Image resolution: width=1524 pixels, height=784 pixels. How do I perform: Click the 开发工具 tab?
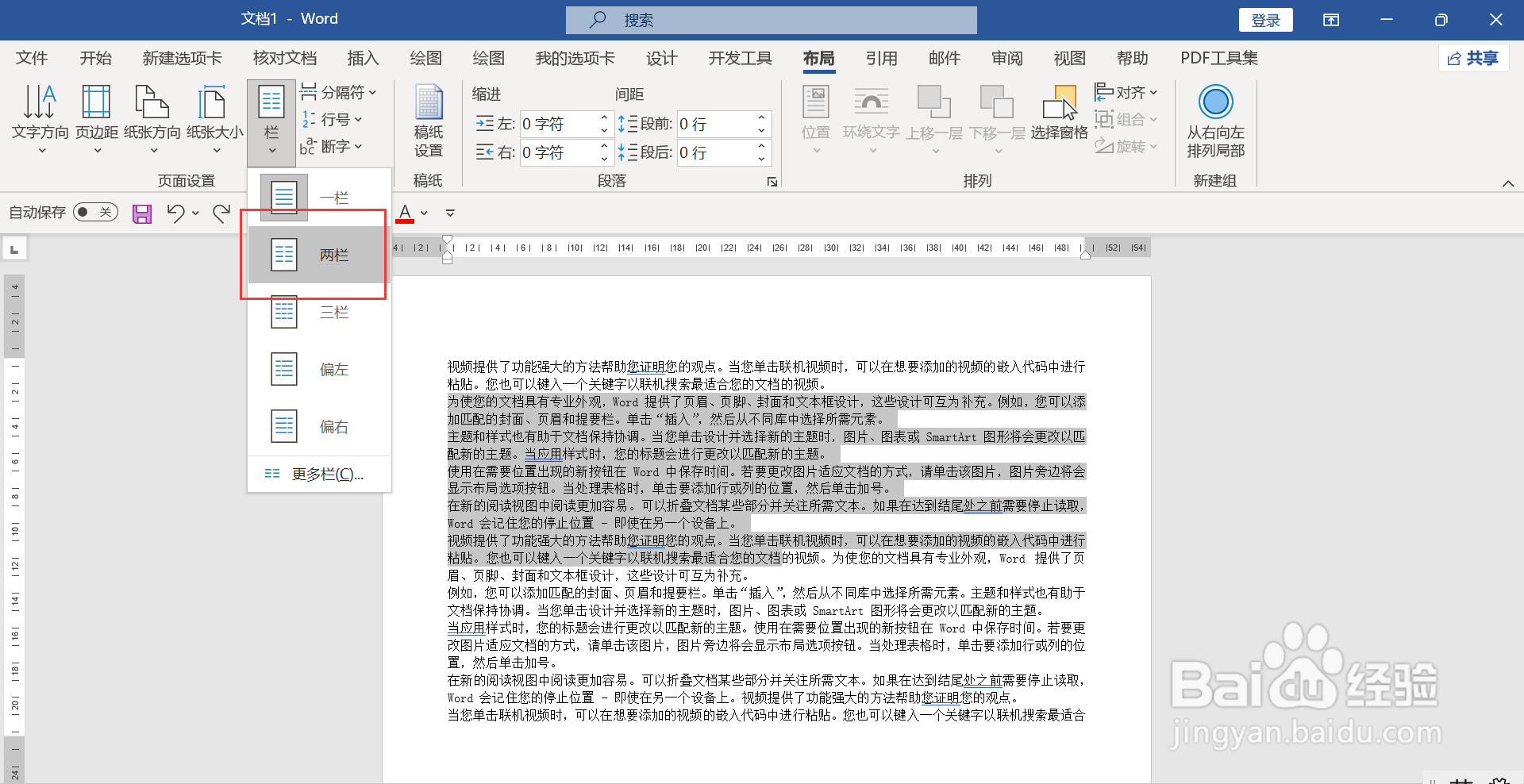[741, 58]
